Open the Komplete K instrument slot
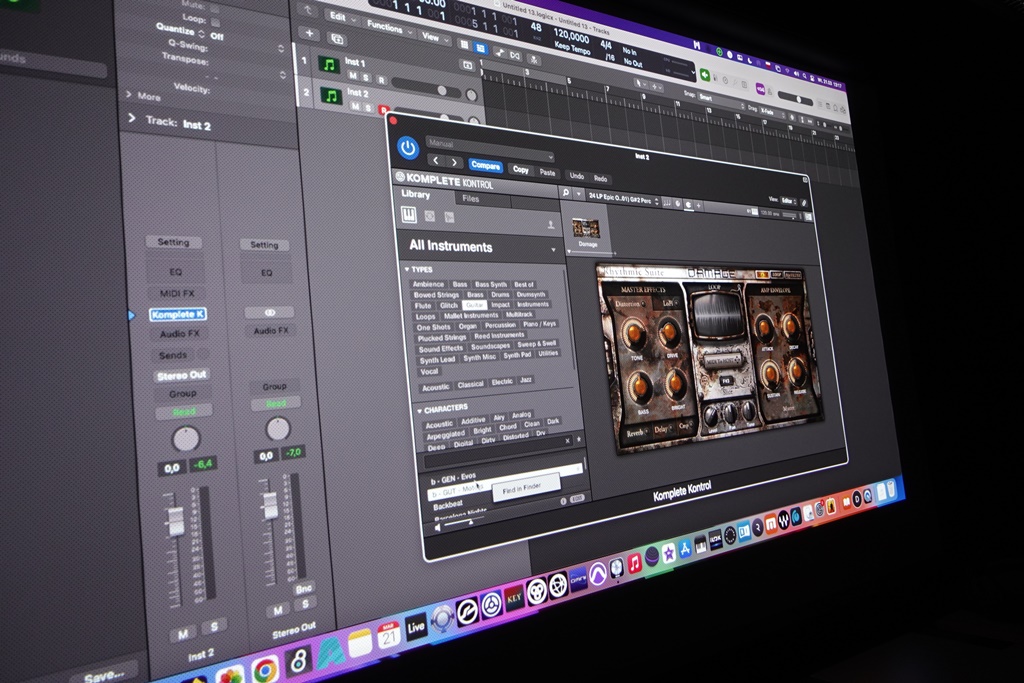This screenshot has width=1024, height=683. click(178, 314)
